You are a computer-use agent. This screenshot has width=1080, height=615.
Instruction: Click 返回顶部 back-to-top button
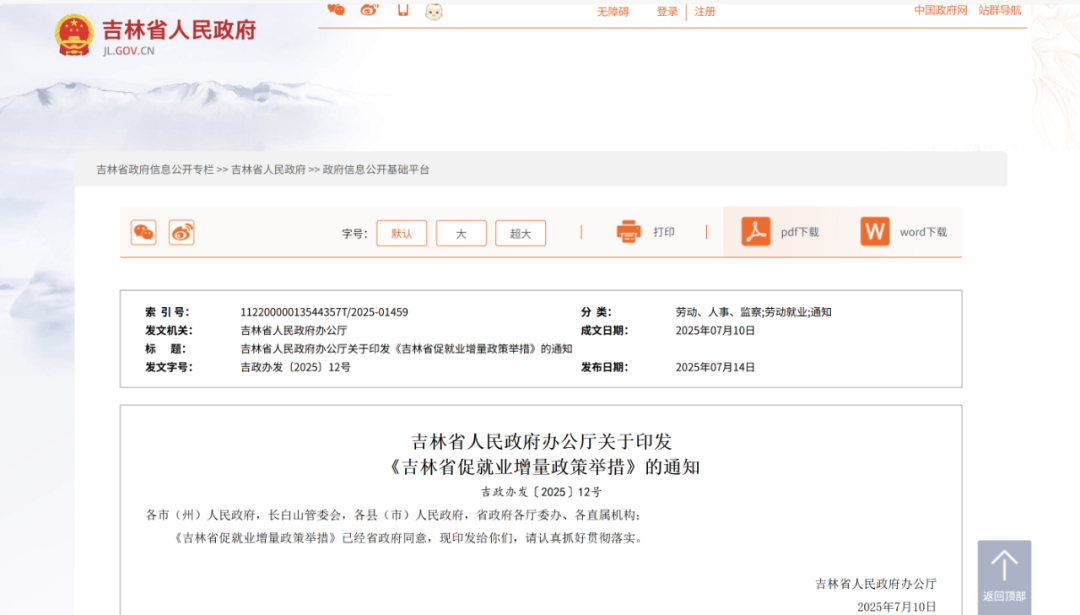point(1003,577)
